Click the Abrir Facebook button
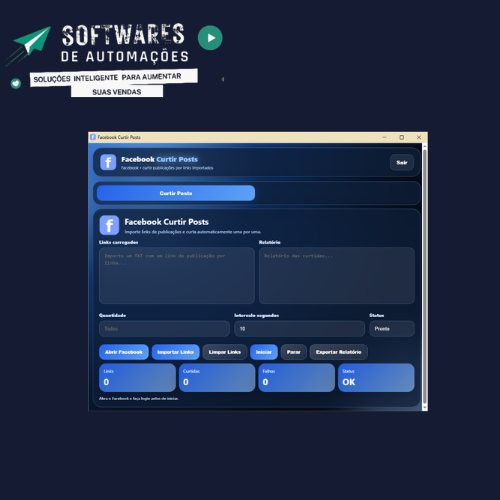500x500 pixels. (124, 352)
